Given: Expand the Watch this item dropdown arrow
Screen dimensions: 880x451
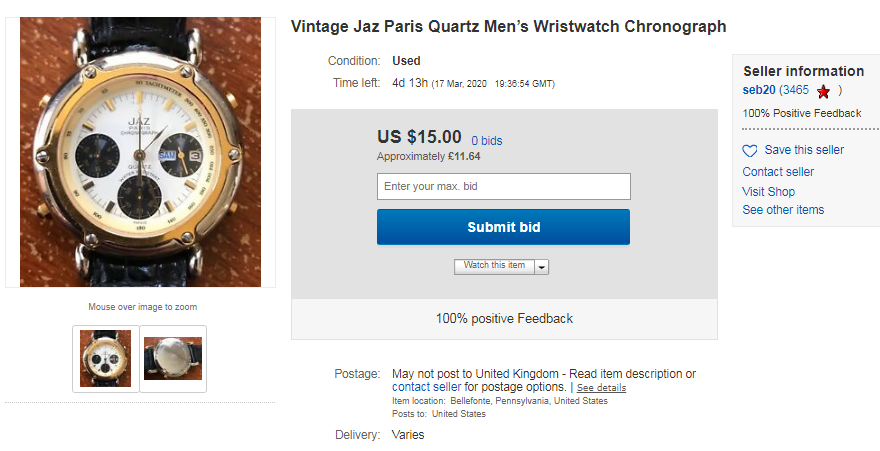Looking at the screenshot, I should 542,267.
